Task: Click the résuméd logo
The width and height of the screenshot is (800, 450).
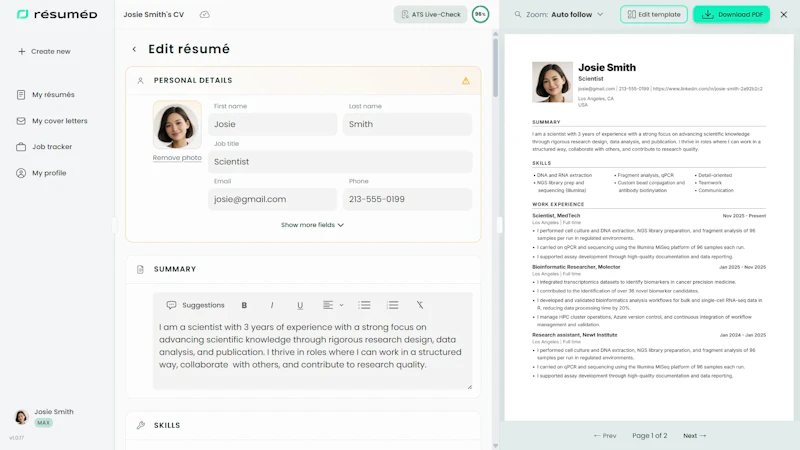Action: pos(57,14)
